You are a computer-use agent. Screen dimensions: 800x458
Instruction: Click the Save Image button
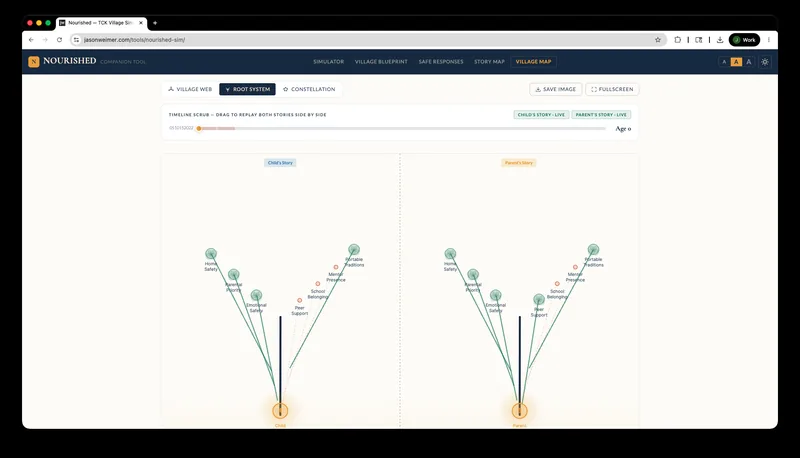556,89
